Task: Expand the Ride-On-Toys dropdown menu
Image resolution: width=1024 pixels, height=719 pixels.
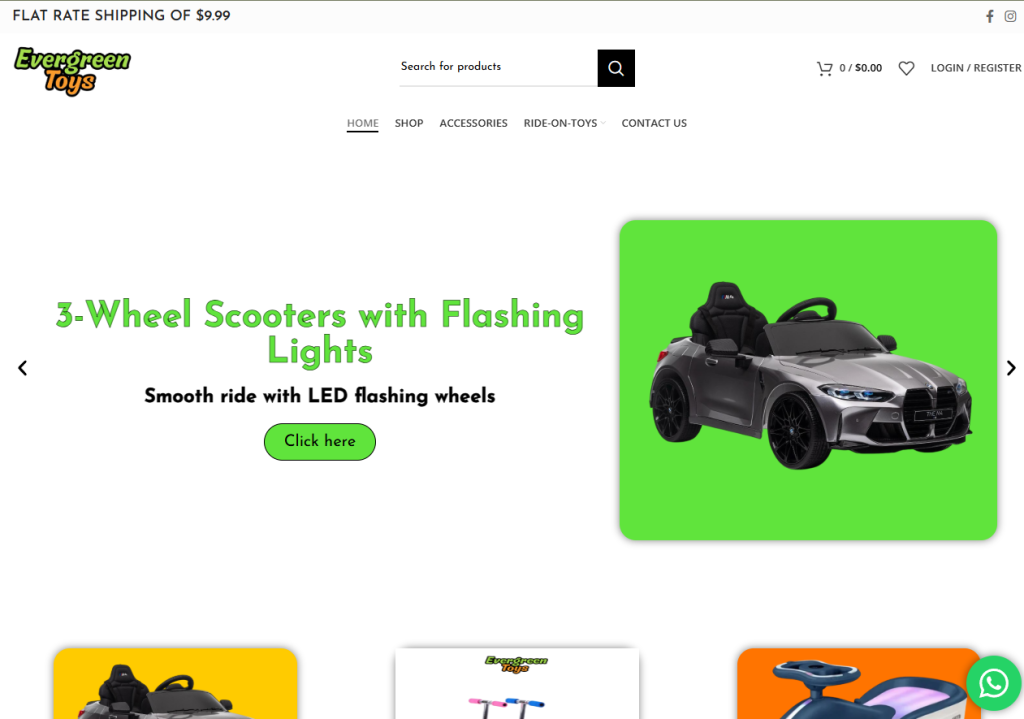Action: [x=564, y=123]
